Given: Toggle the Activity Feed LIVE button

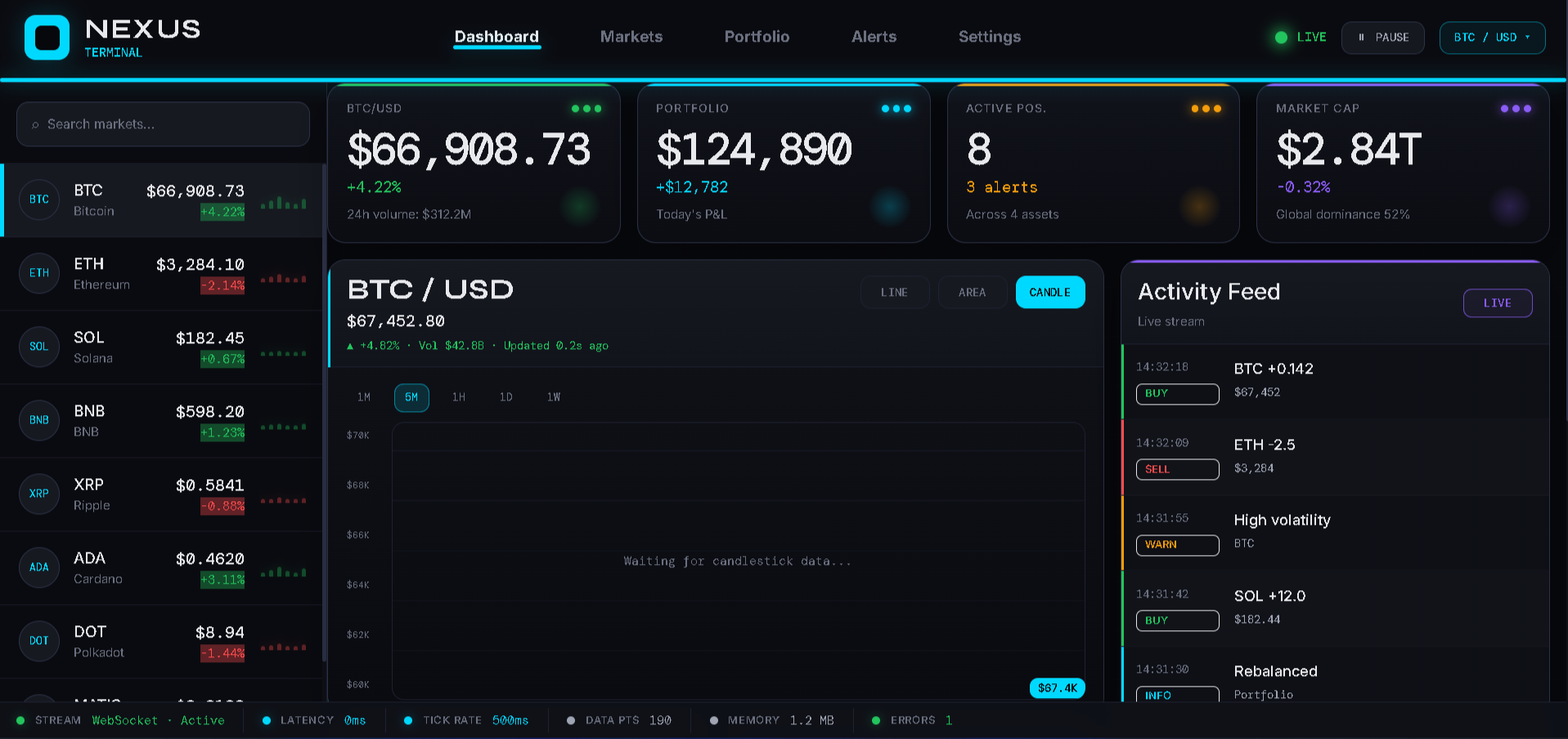Looking at the screenshot, I should (x=1498, y=303).
